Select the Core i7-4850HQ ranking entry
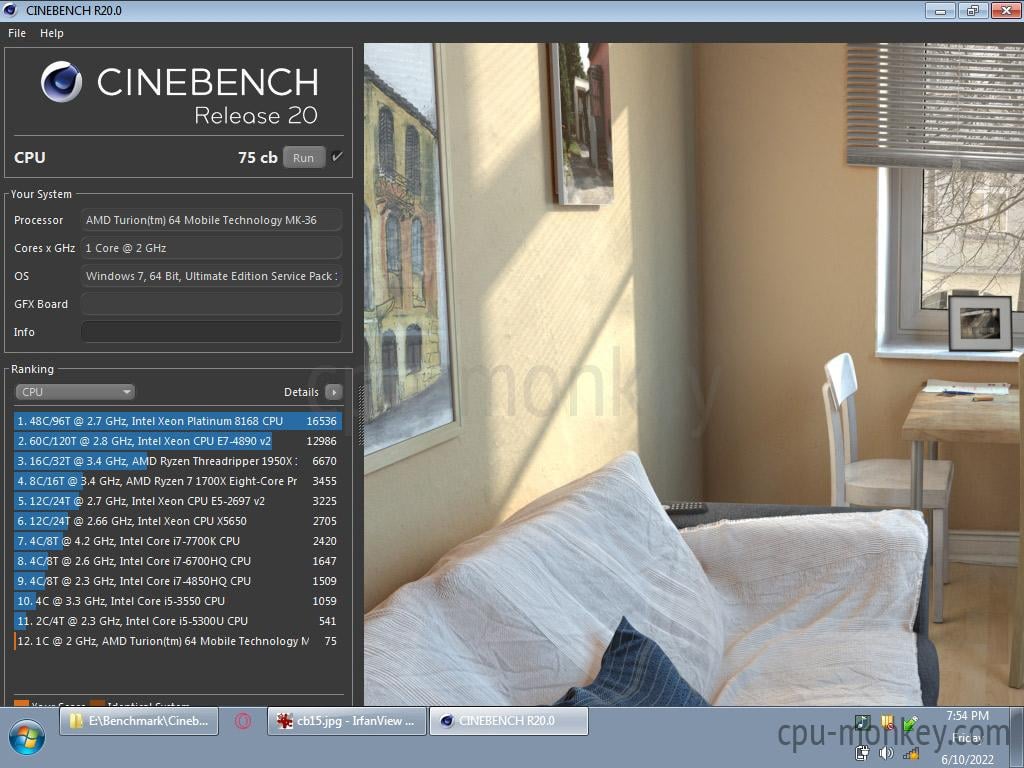This screenshot has height=768, width=1024. click(x=178, y=581)
